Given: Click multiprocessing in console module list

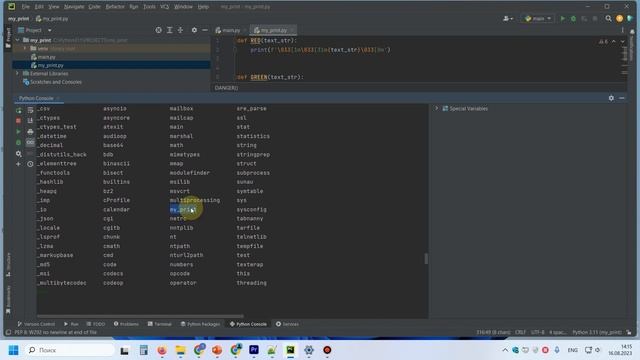Looking at the screenshot, I should 195,200.
